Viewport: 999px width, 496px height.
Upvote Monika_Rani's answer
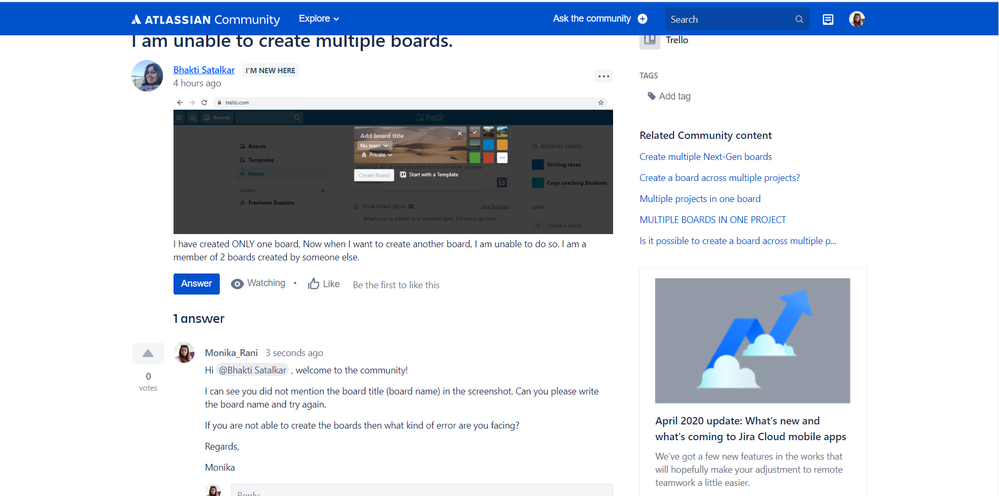coord(148,353)
